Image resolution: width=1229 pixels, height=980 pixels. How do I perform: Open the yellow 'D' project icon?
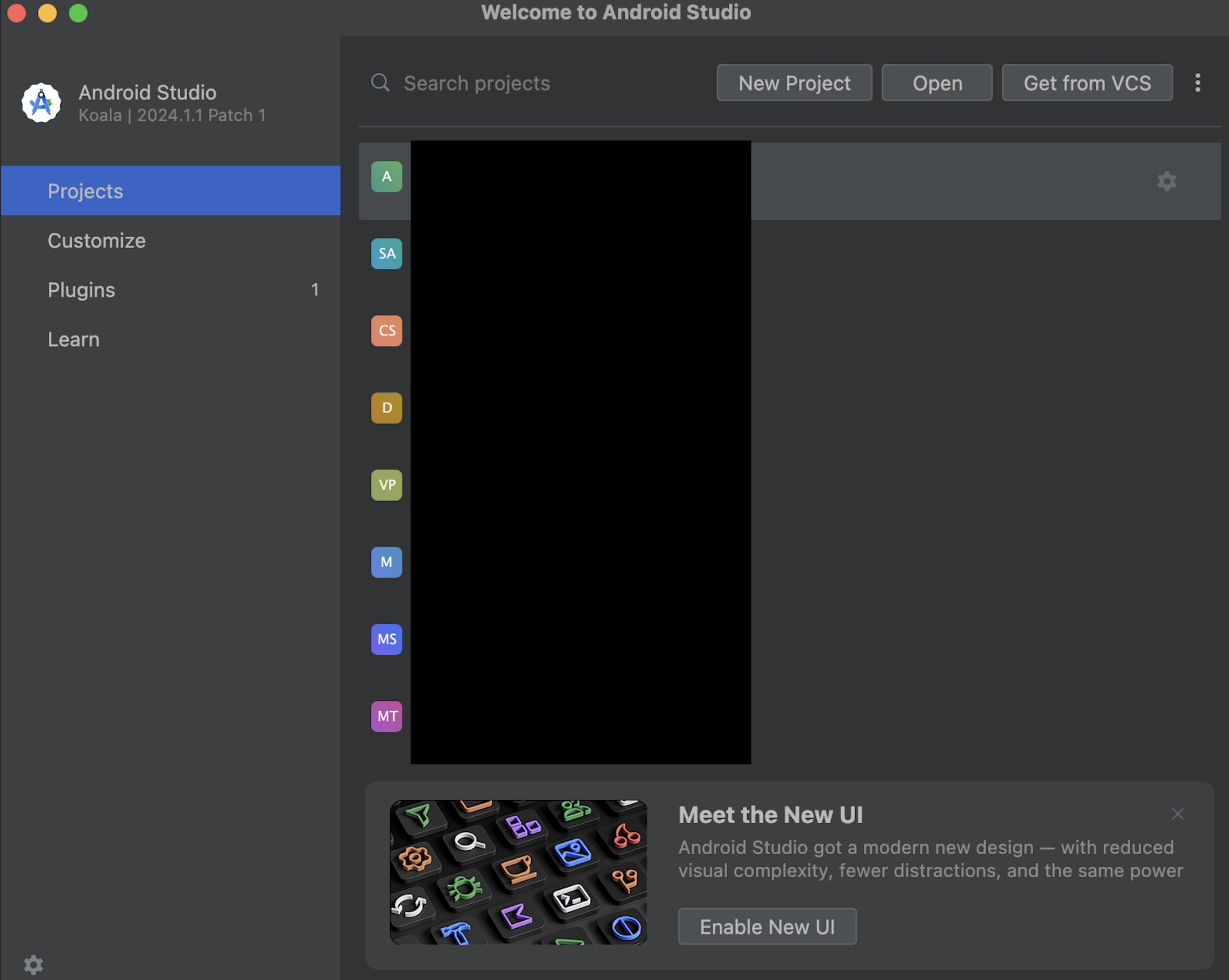click(387, 408)
